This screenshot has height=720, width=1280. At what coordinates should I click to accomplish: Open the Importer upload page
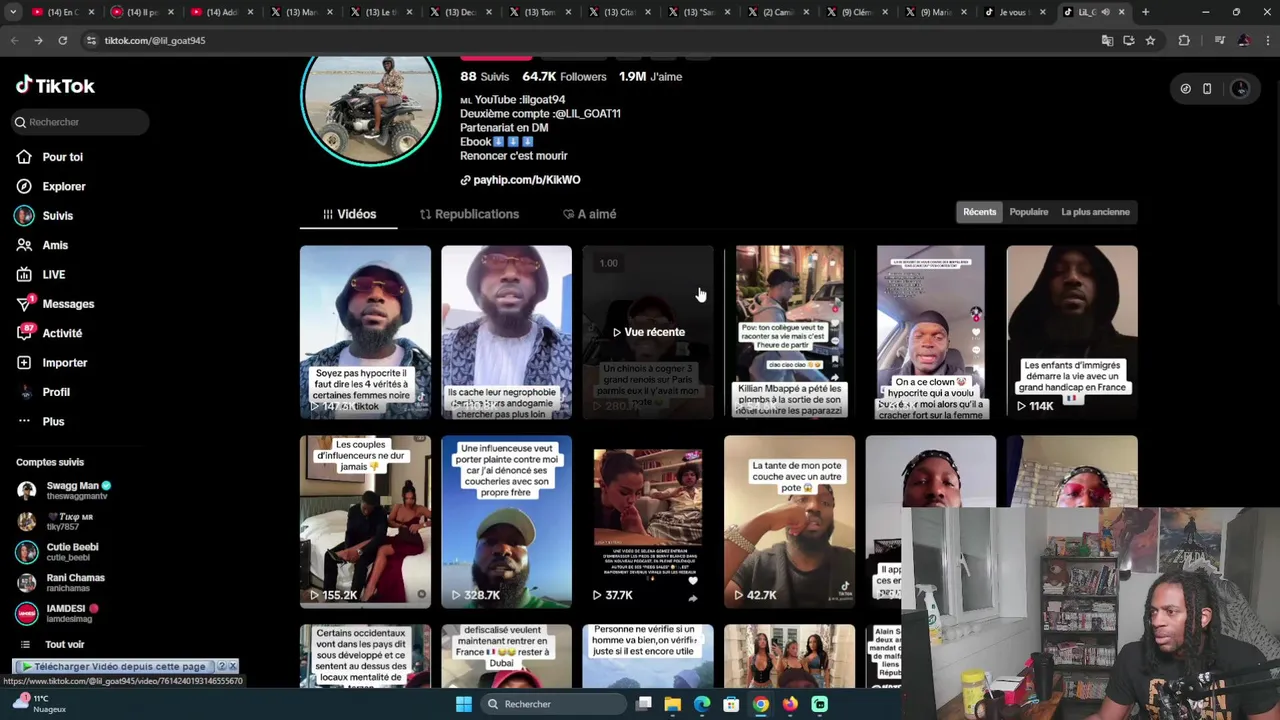[64, 363]
